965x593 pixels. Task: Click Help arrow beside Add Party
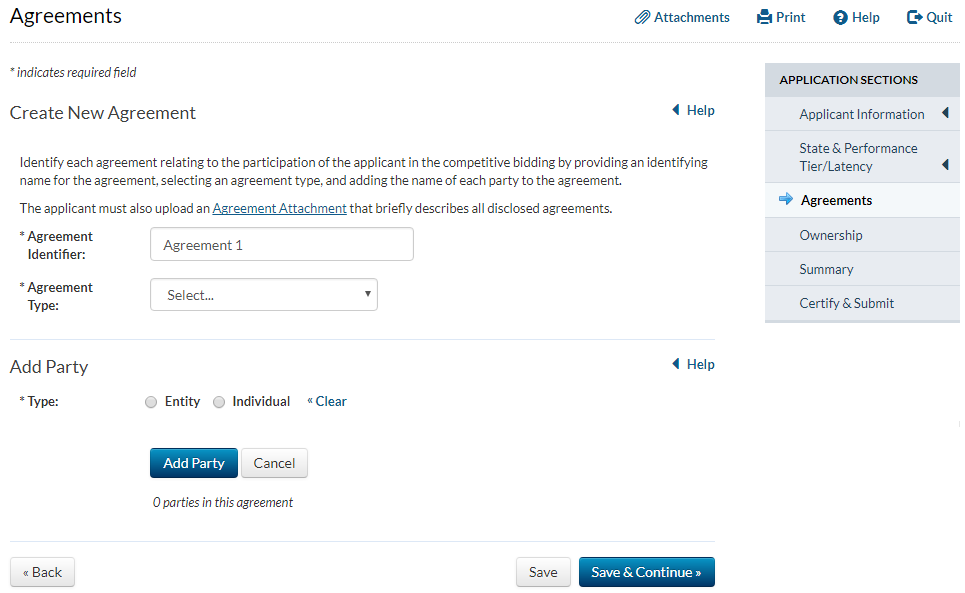(x=676, y=364)
